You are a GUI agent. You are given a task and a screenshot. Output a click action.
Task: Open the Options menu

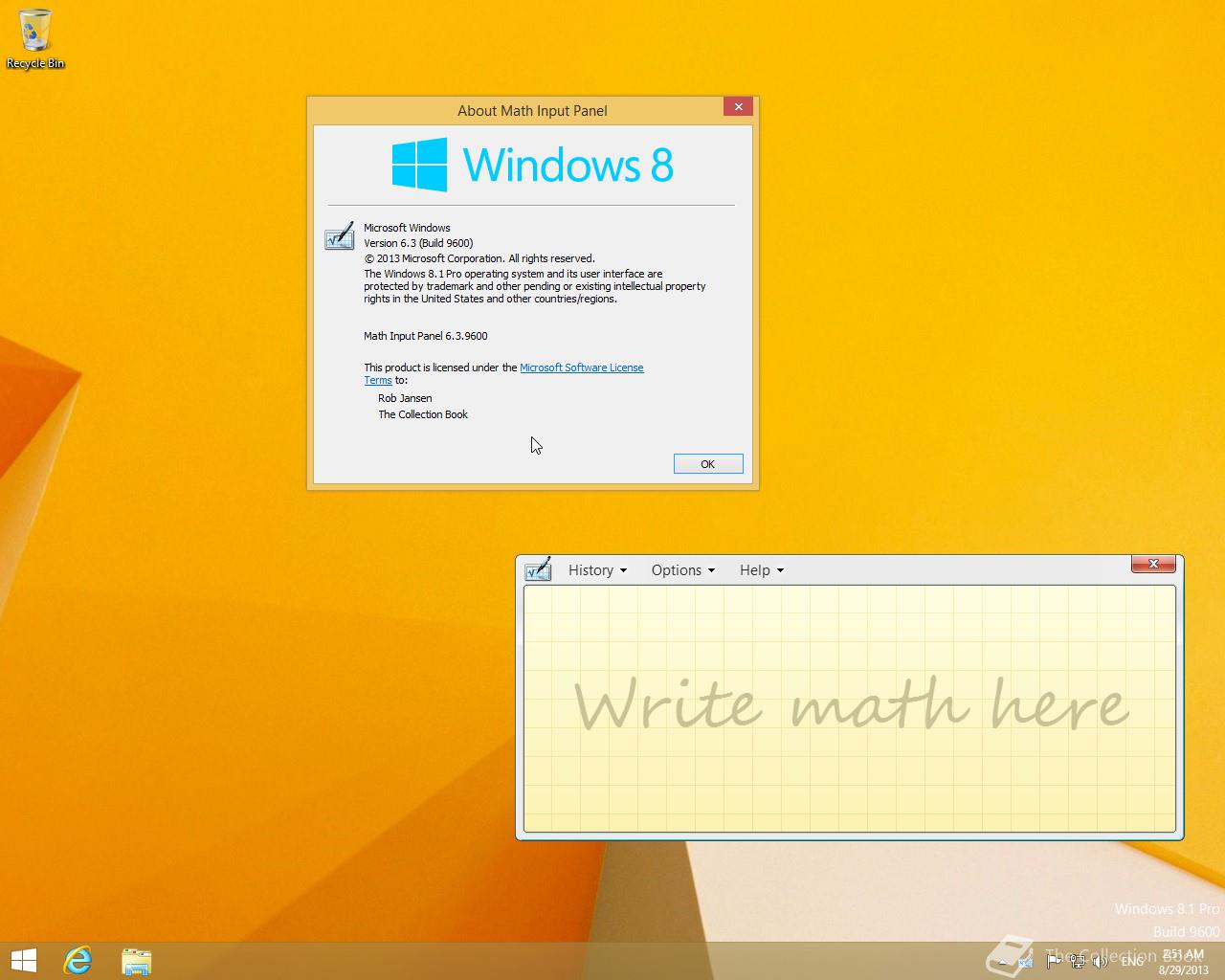tap(682, 569)
